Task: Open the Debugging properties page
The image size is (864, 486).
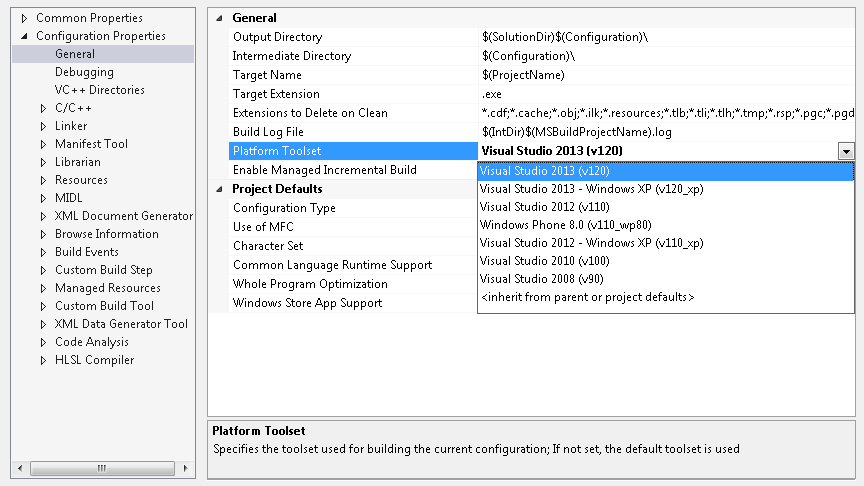Action: click(x=84, y=72)
